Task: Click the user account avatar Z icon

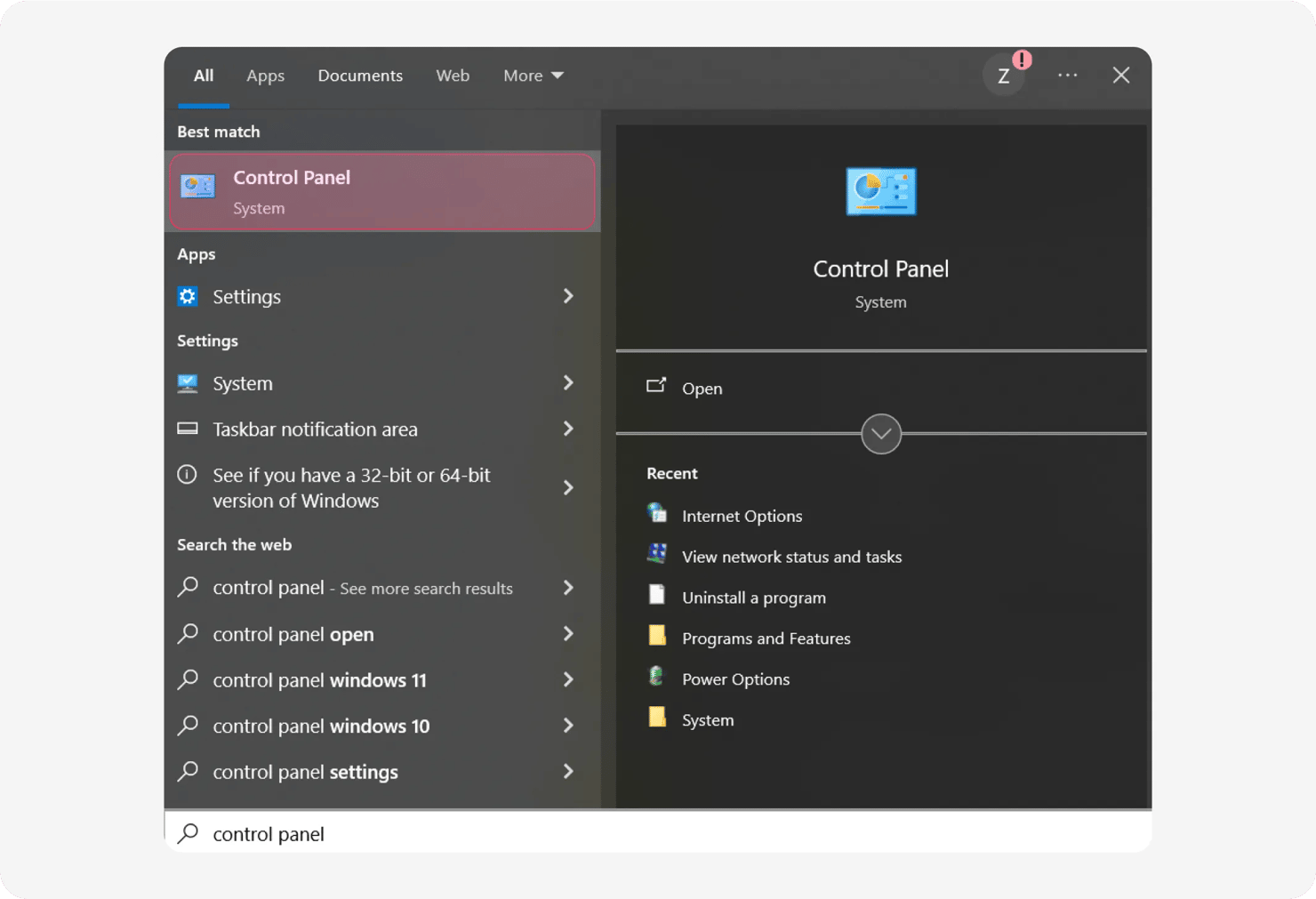Action: pyautogui.click(x=1004, y=76)
